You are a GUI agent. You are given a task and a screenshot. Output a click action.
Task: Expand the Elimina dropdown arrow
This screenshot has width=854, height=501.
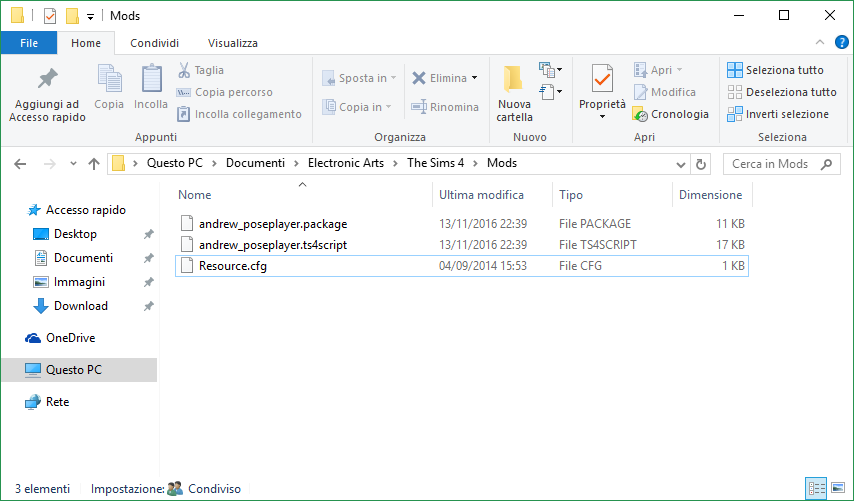474,78
